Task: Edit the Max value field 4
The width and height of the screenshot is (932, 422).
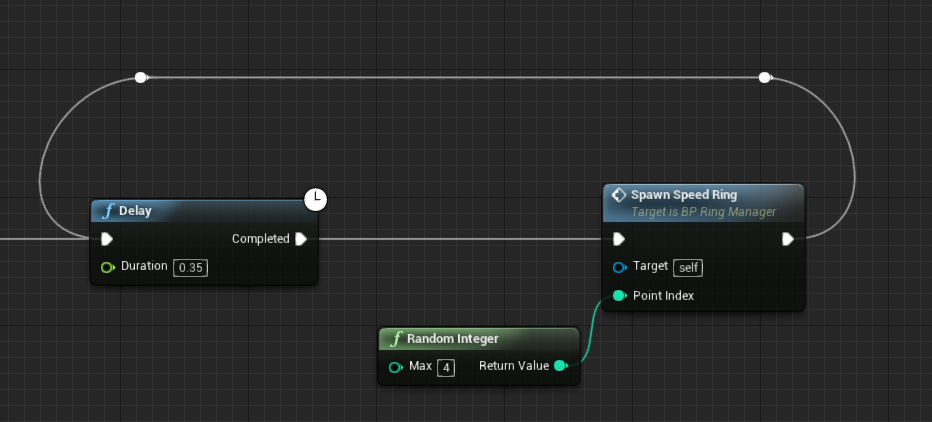Action: (446, 368)
